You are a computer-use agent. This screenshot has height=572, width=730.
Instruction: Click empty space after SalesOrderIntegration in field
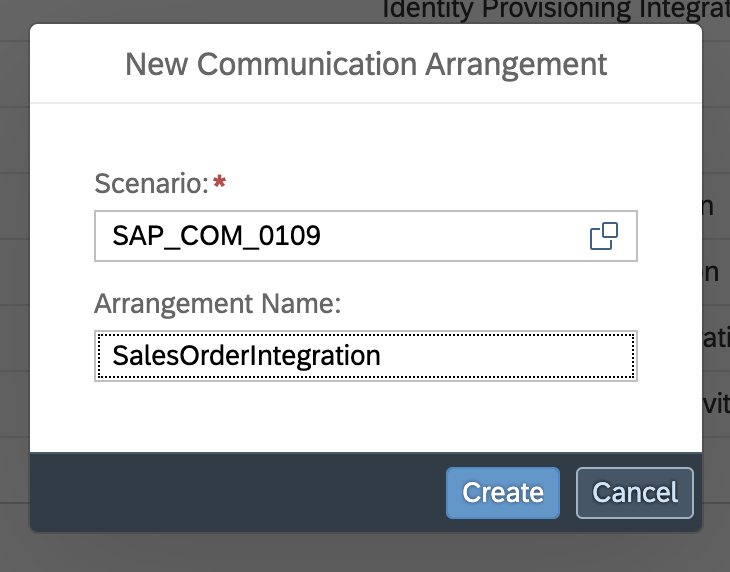pos(505,356)
